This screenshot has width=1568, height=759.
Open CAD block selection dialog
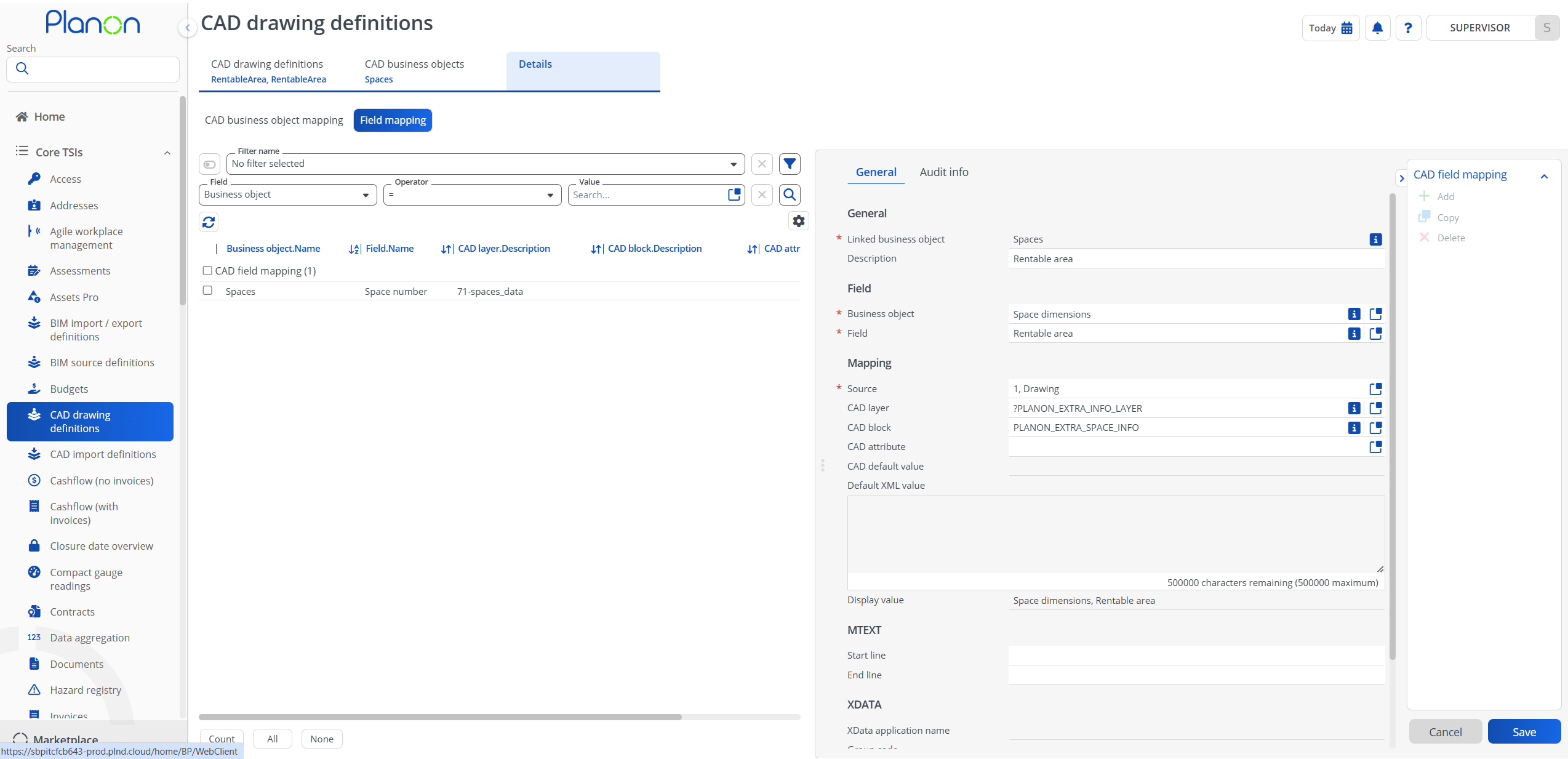1375,428
